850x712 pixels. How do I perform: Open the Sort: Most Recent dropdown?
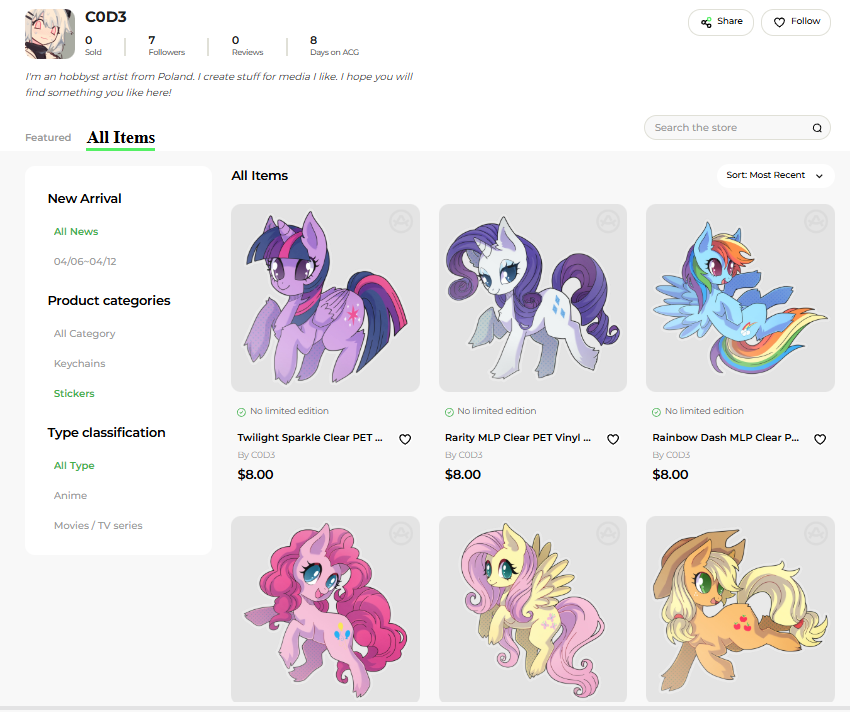point(775,175)
